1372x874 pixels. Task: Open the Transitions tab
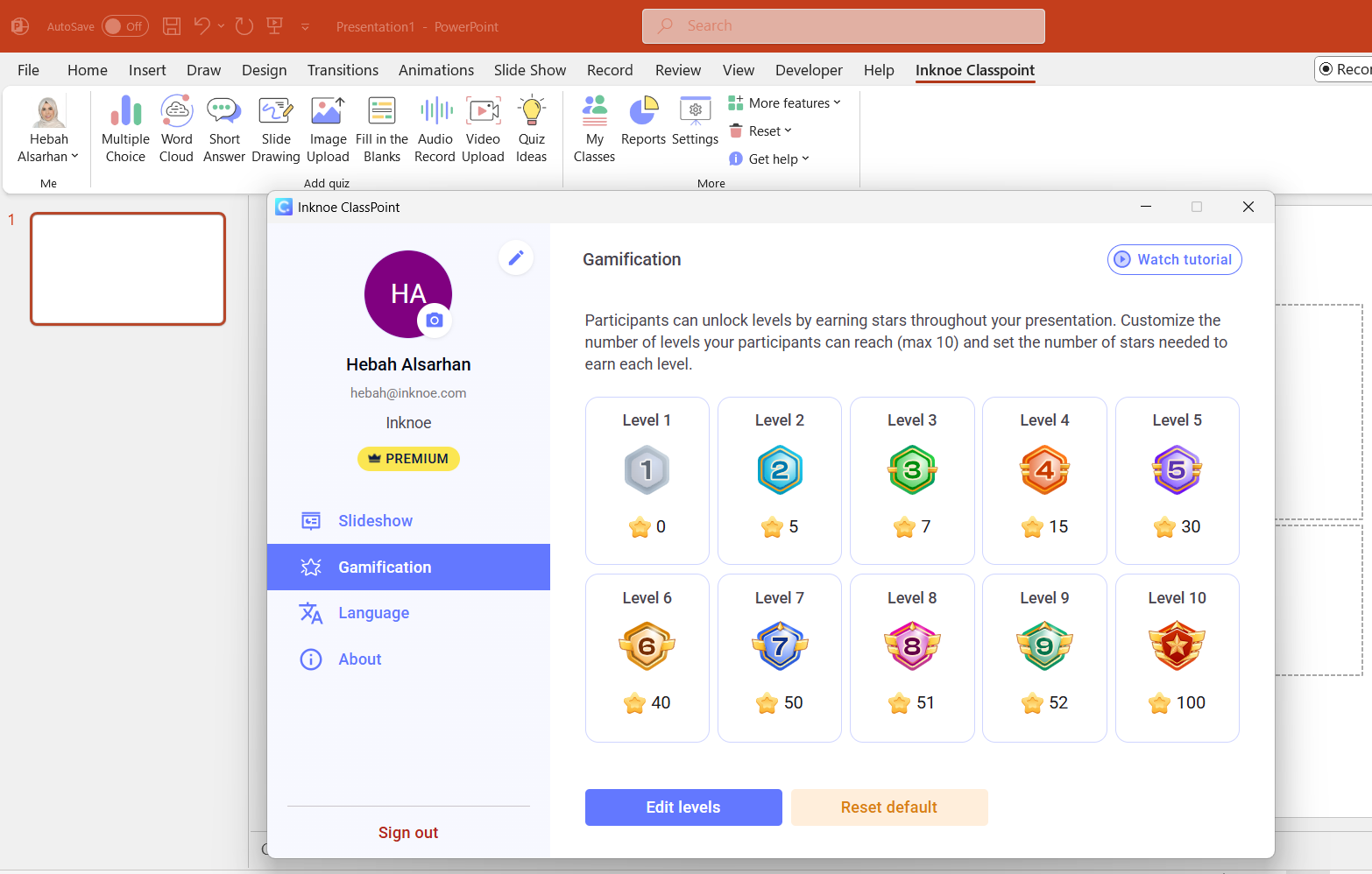coord(343,70)
